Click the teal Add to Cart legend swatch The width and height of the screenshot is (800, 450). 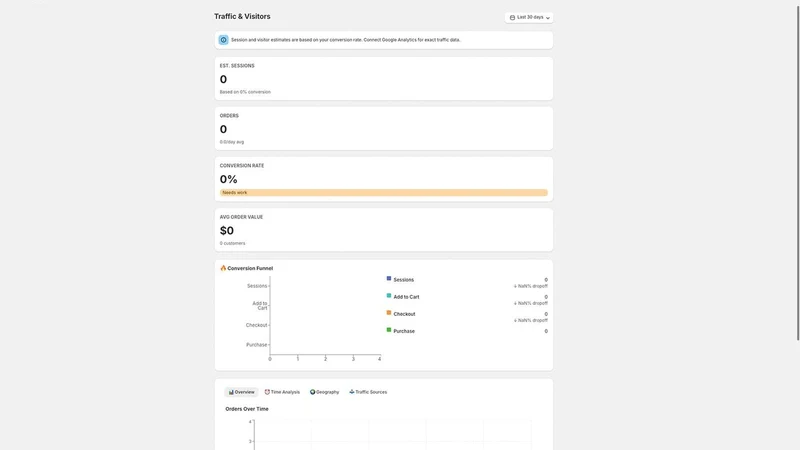[389, 295]
